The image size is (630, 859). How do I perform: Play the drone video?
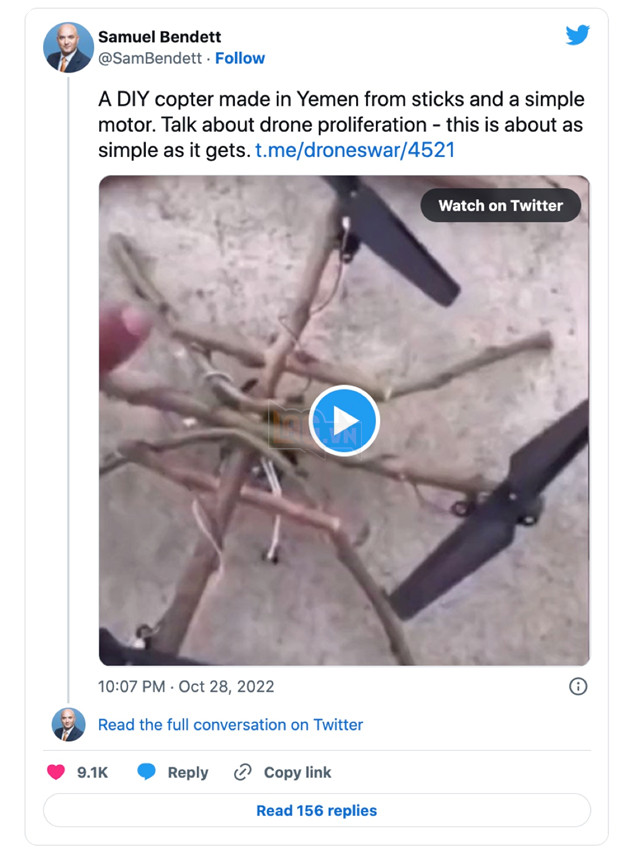click(343, 421)
